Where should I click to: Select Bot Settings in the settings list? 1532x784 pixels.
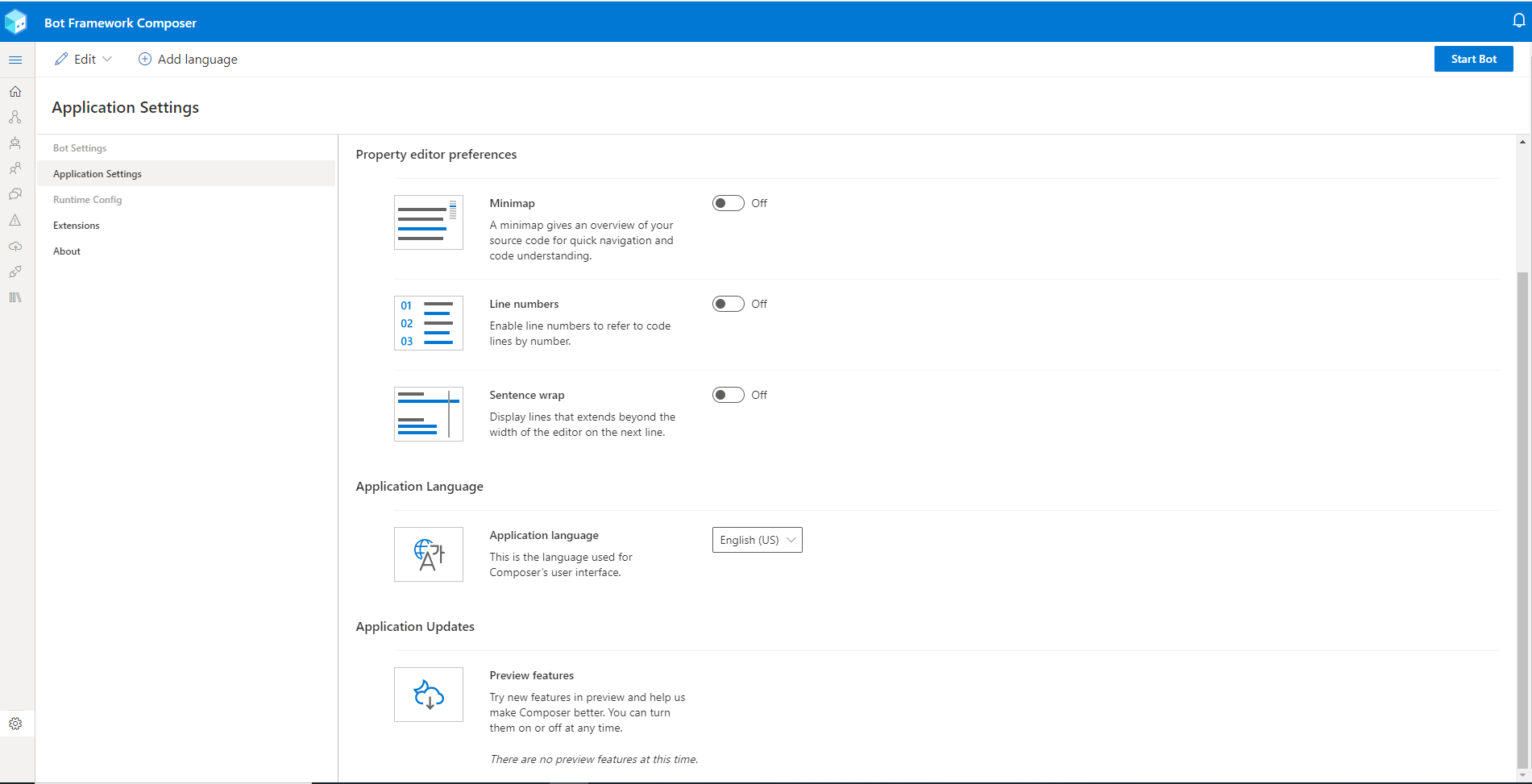pyautogui.click(x=186, y=148)
